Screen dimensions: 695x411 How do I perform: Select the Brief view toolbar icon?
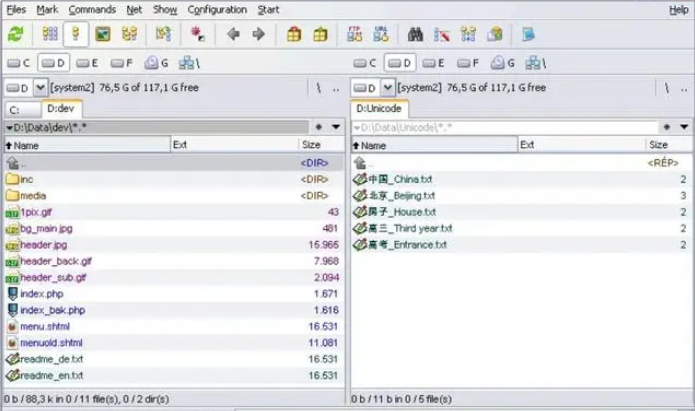click(x=50, y=34)
